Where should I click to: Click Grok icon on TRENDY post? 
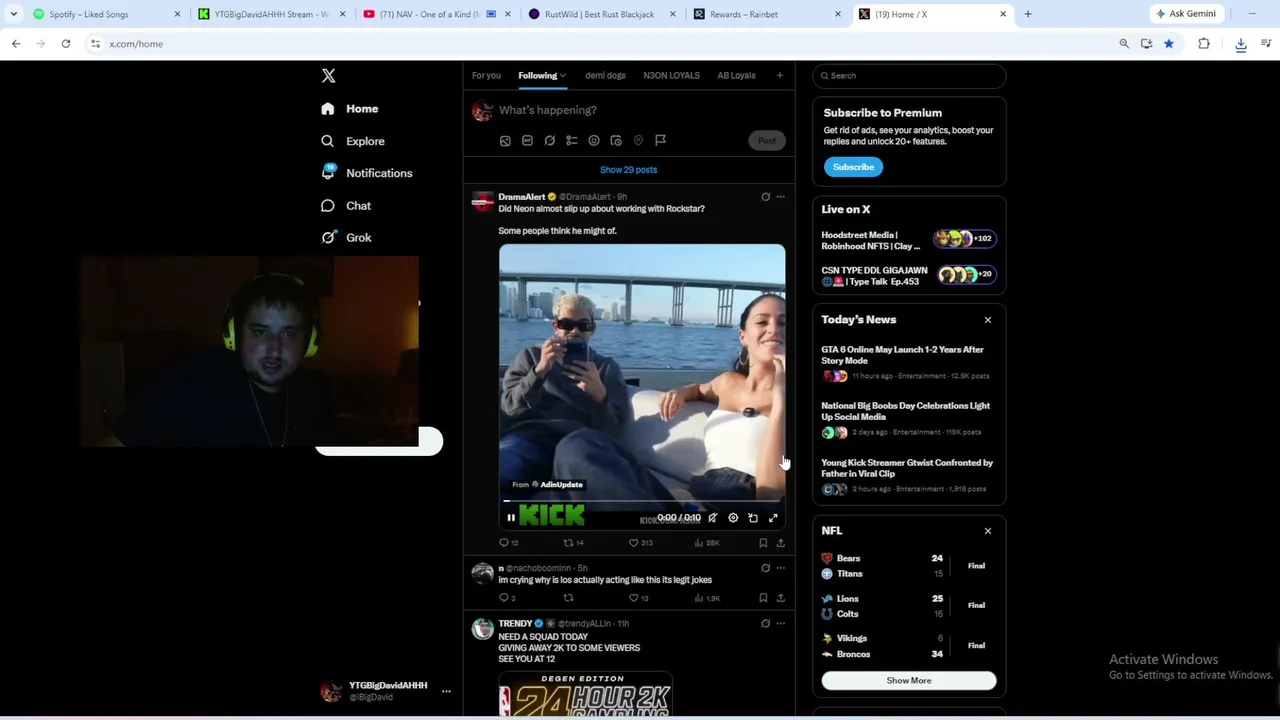coord(766,624)
